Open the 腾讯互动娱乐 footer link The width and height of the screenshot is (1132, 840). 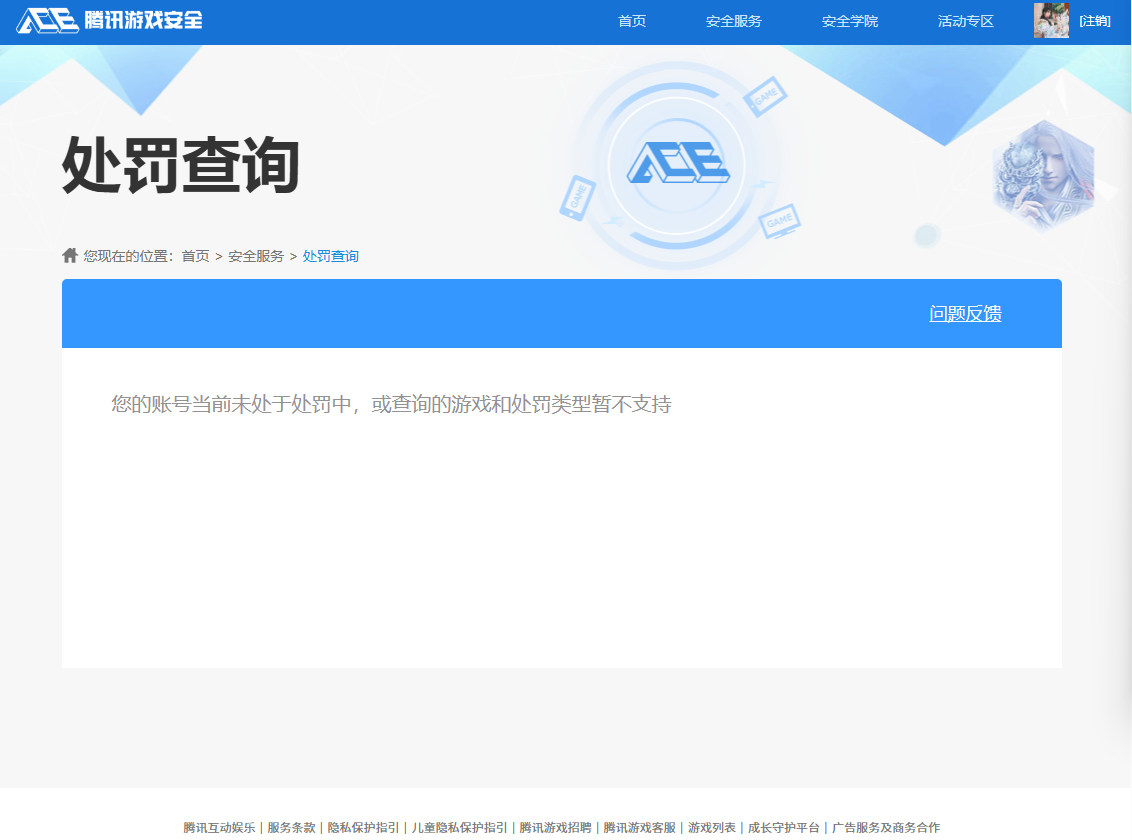click(x=220, y=828)
